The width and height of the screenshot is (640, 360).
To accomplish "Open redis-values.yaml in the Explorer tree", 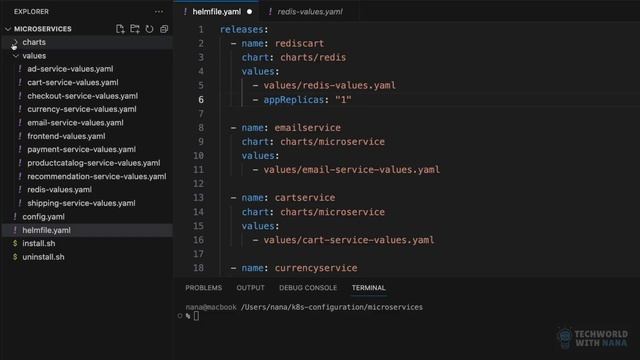I will [60, 190].
